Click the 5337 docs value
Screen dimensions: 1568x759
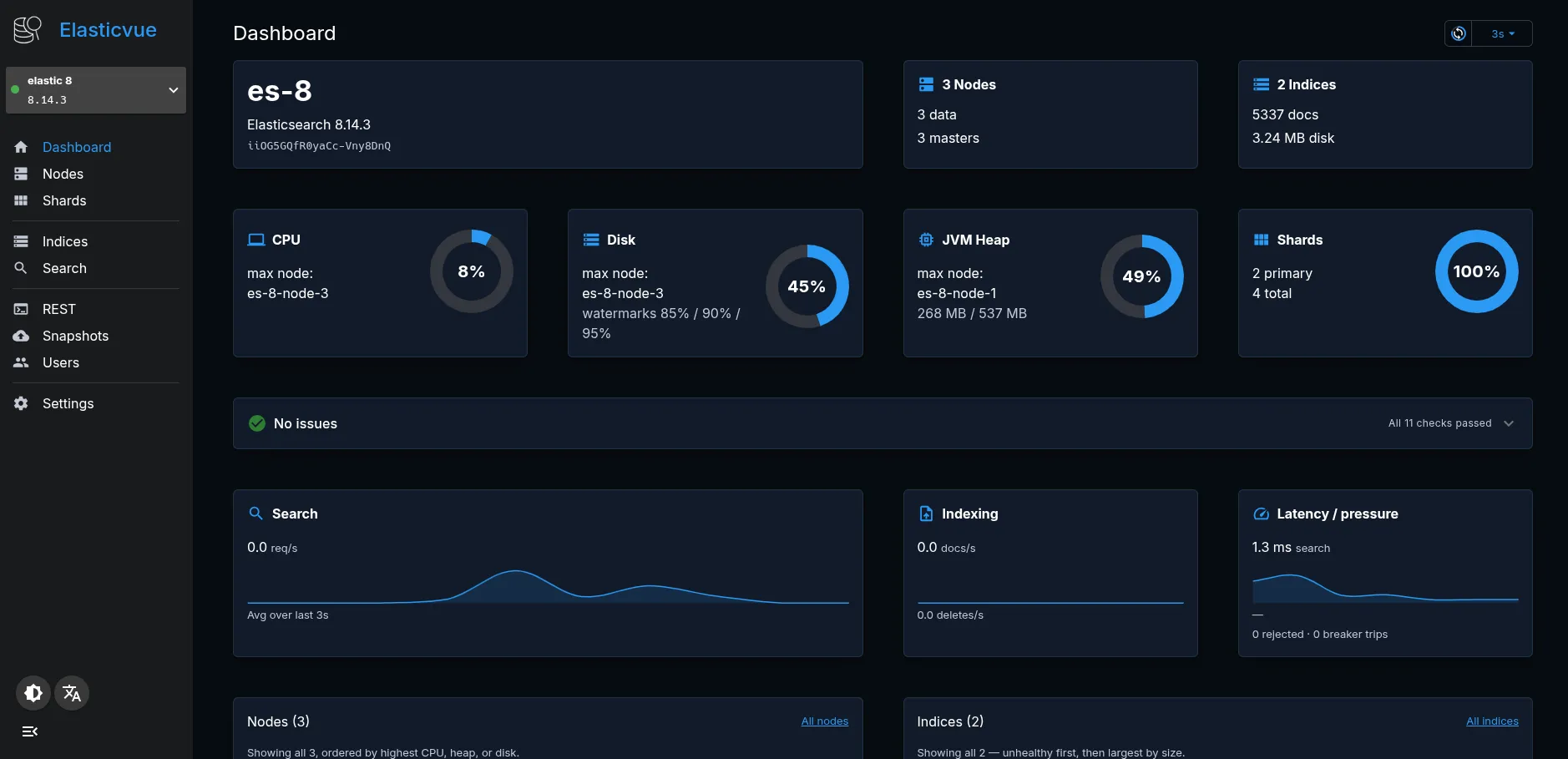[1285, 114]
